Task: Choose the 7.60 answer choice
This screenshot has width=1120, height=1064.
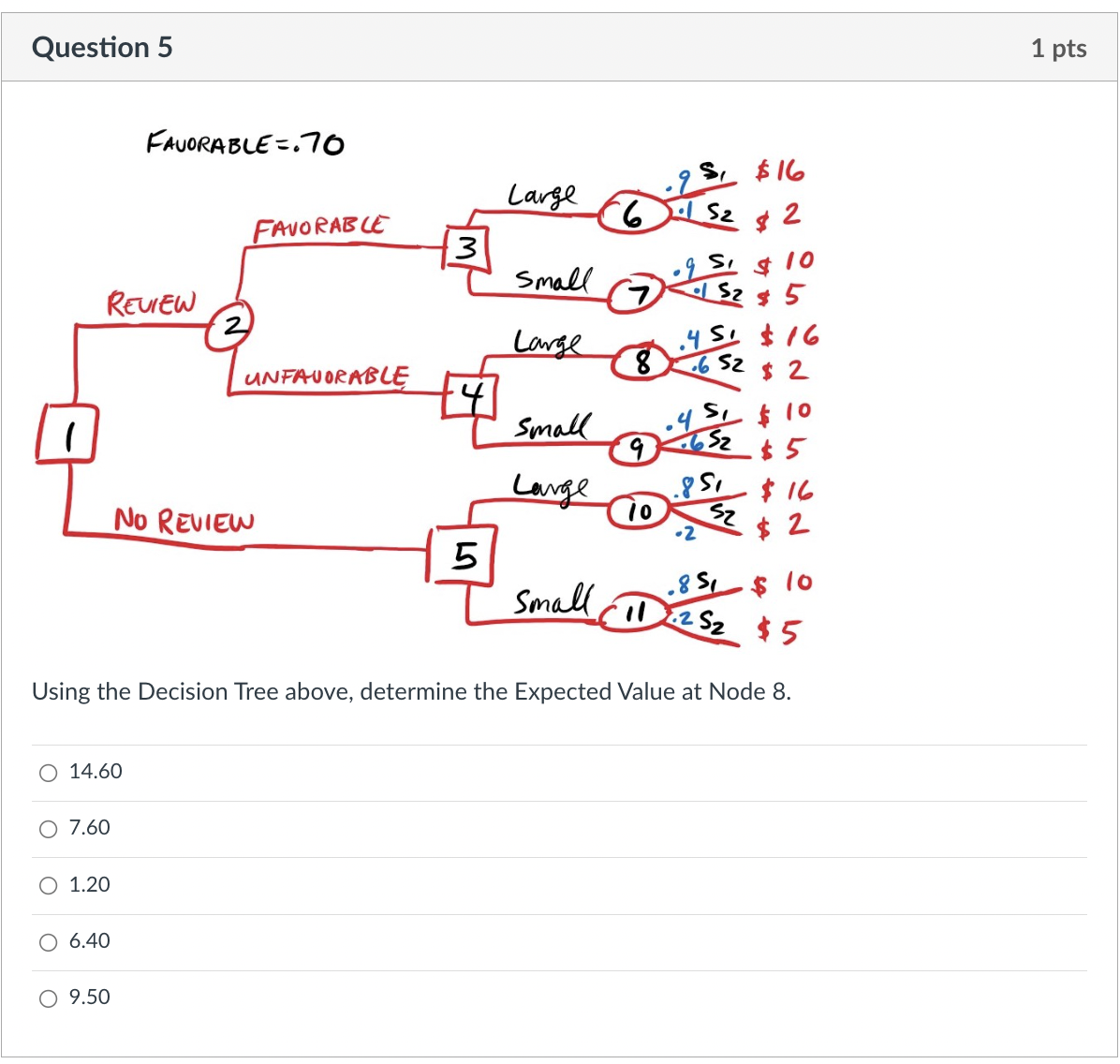Action: coord(48,828)
